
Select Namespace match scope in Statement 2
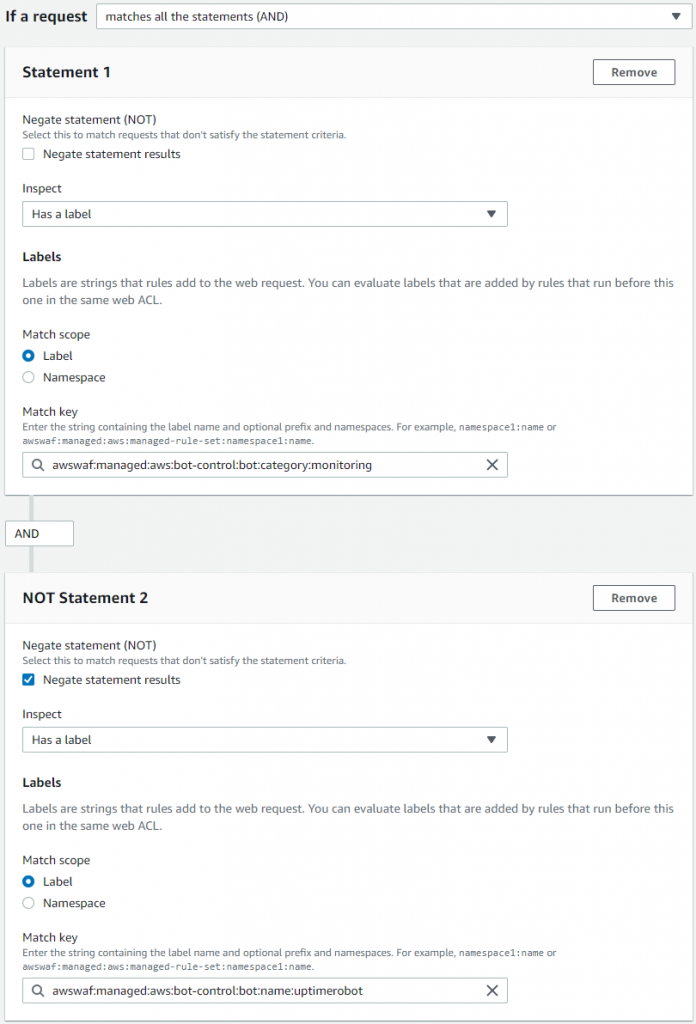[x=28, y=903]
